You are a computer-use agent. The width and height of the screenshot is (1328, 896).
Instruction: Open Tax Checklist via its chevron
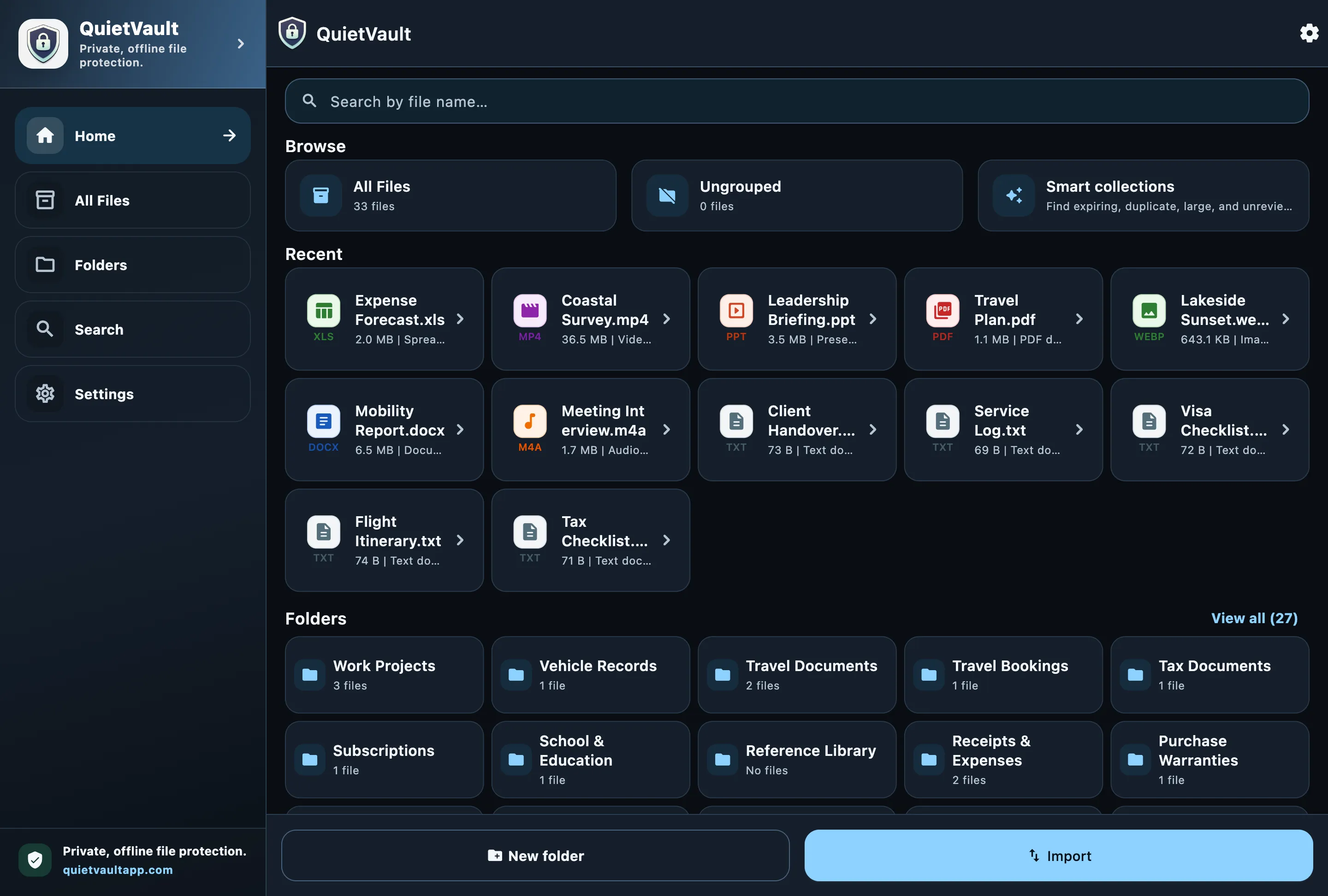click(666, 541)
